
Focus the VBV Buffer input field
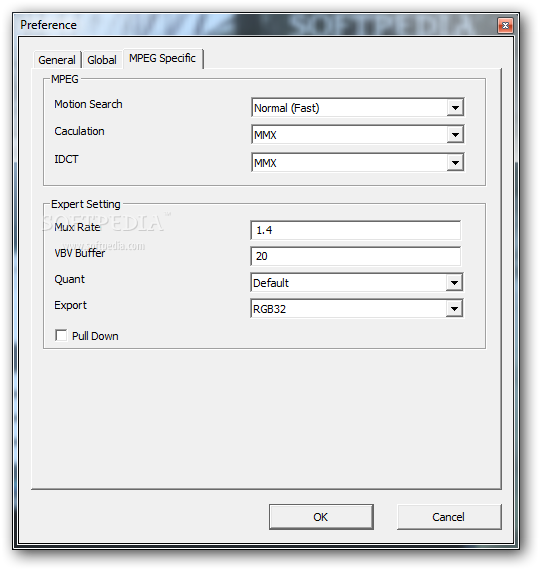356,256
